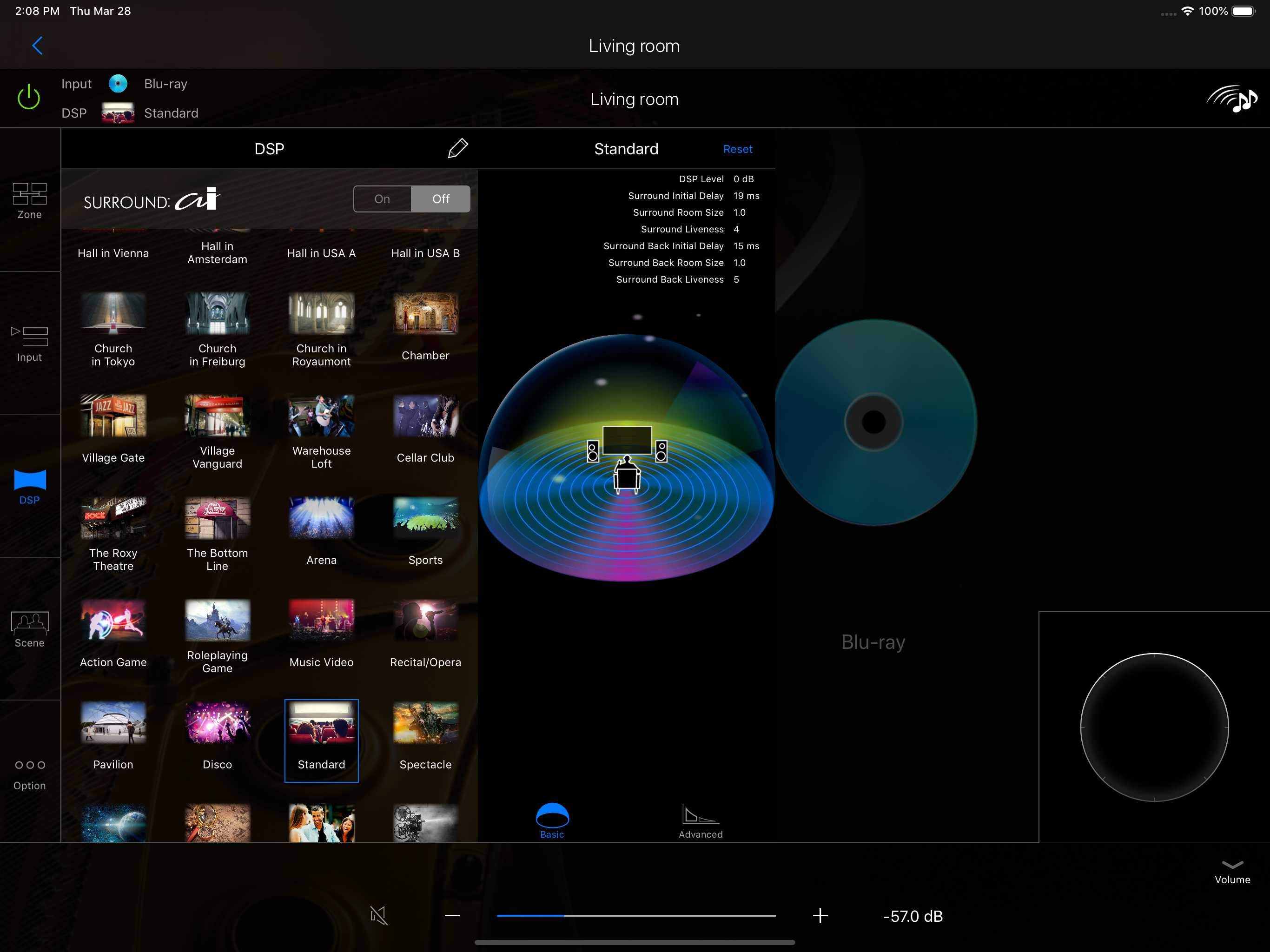Turn Surround AI On

click(383, 198)
